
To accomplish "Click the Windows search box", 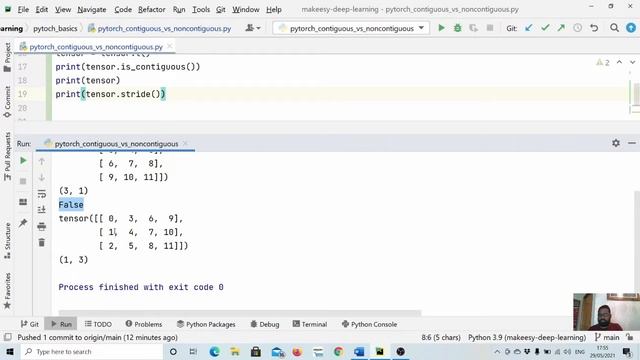I will click(92, 351).
